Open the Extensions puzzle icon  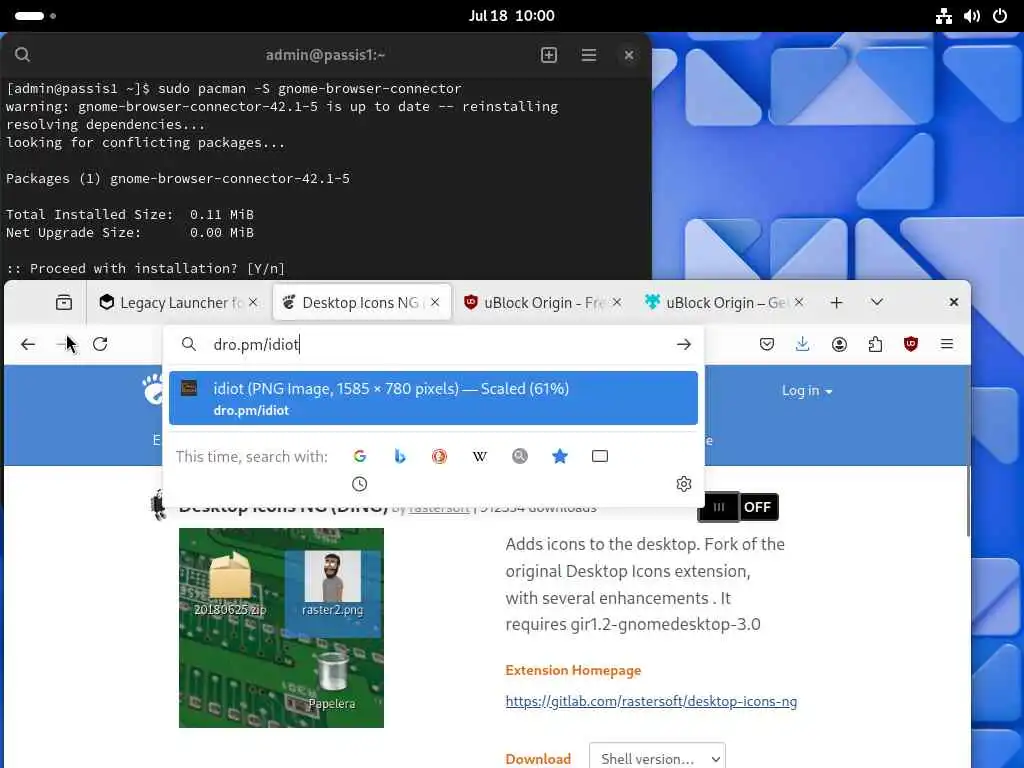click(x=875, y=344)
